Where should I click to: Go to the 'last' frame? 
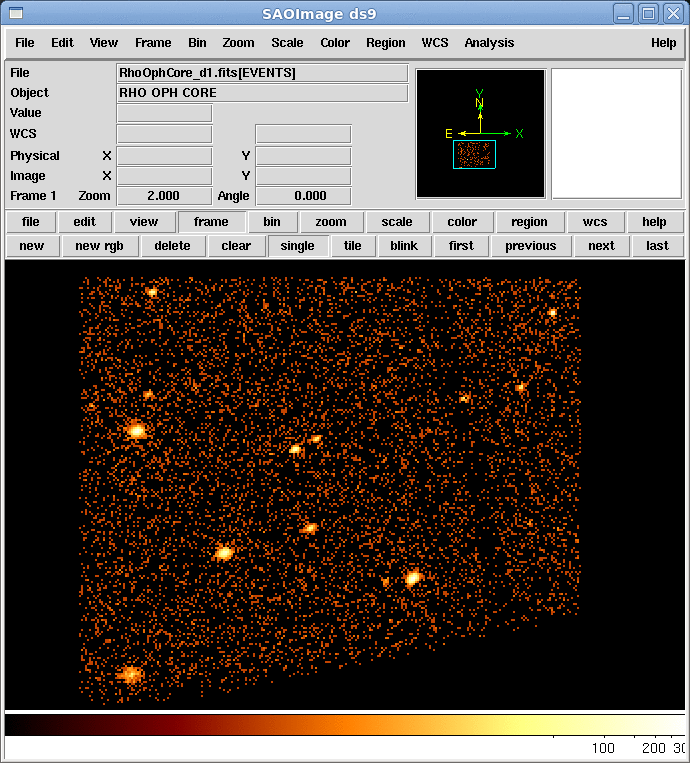click(x=658, y=246)
